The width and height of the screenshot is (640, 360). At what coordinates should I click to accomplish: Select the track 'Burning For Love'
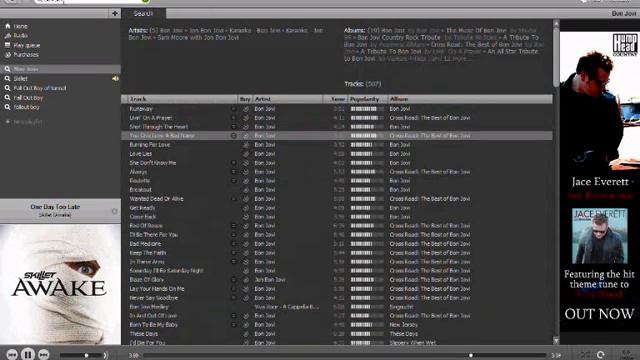coord(150,145)
